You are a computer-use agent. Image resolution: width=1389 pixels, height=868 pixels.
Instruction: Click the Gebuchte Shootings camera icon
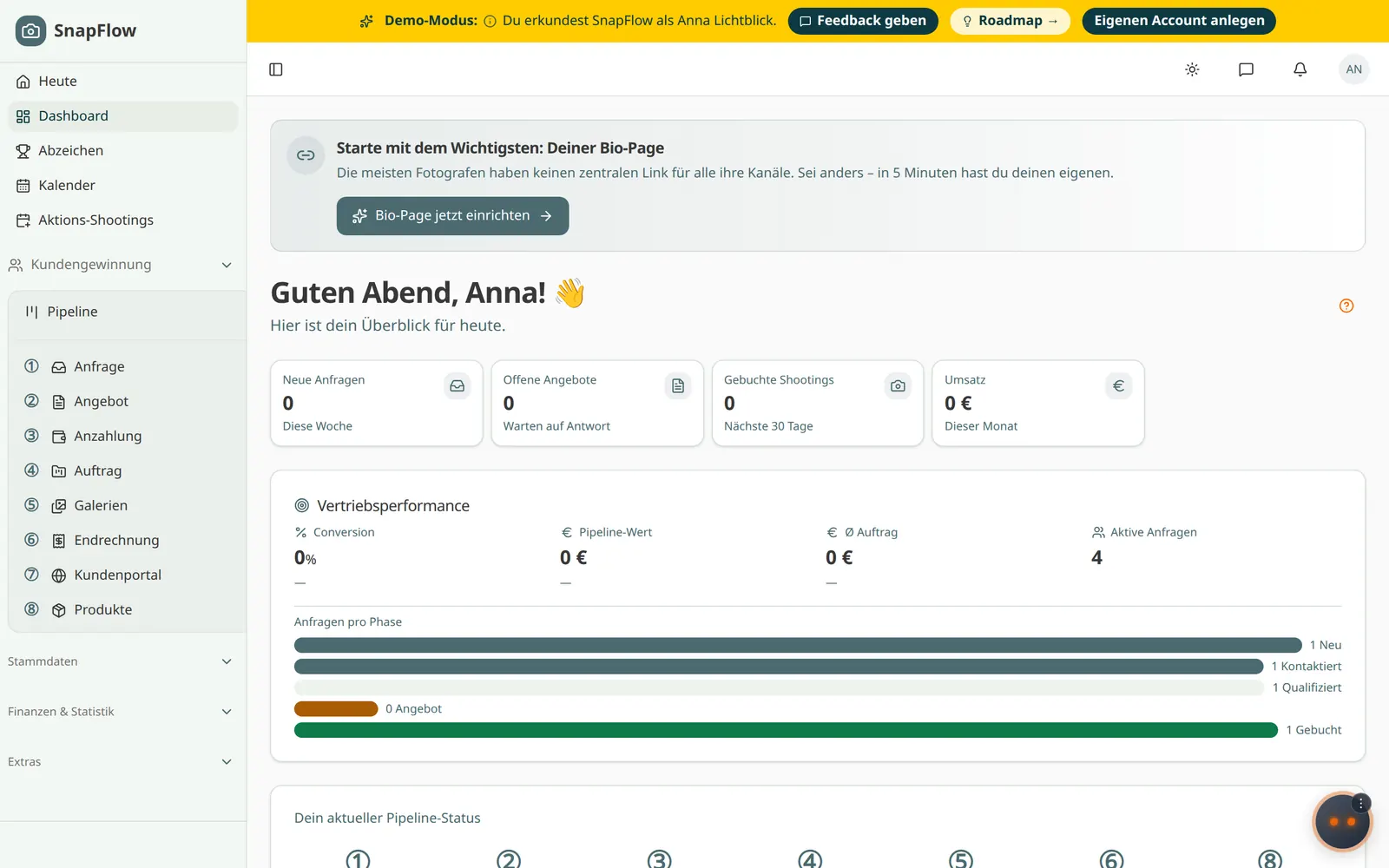(x=899, y=385)
